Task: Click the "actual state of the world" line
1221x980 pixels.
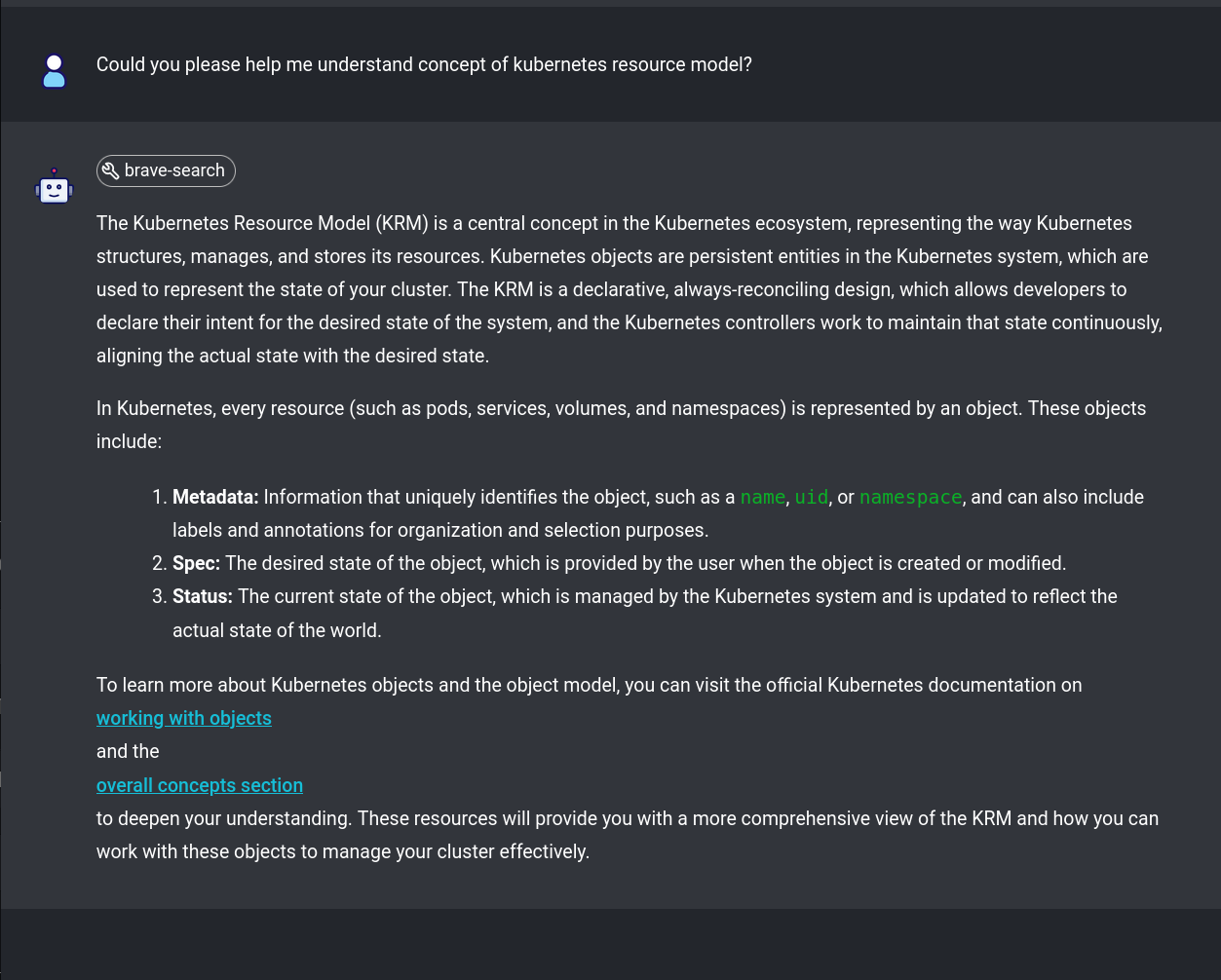Action: [x=277, y=630]
